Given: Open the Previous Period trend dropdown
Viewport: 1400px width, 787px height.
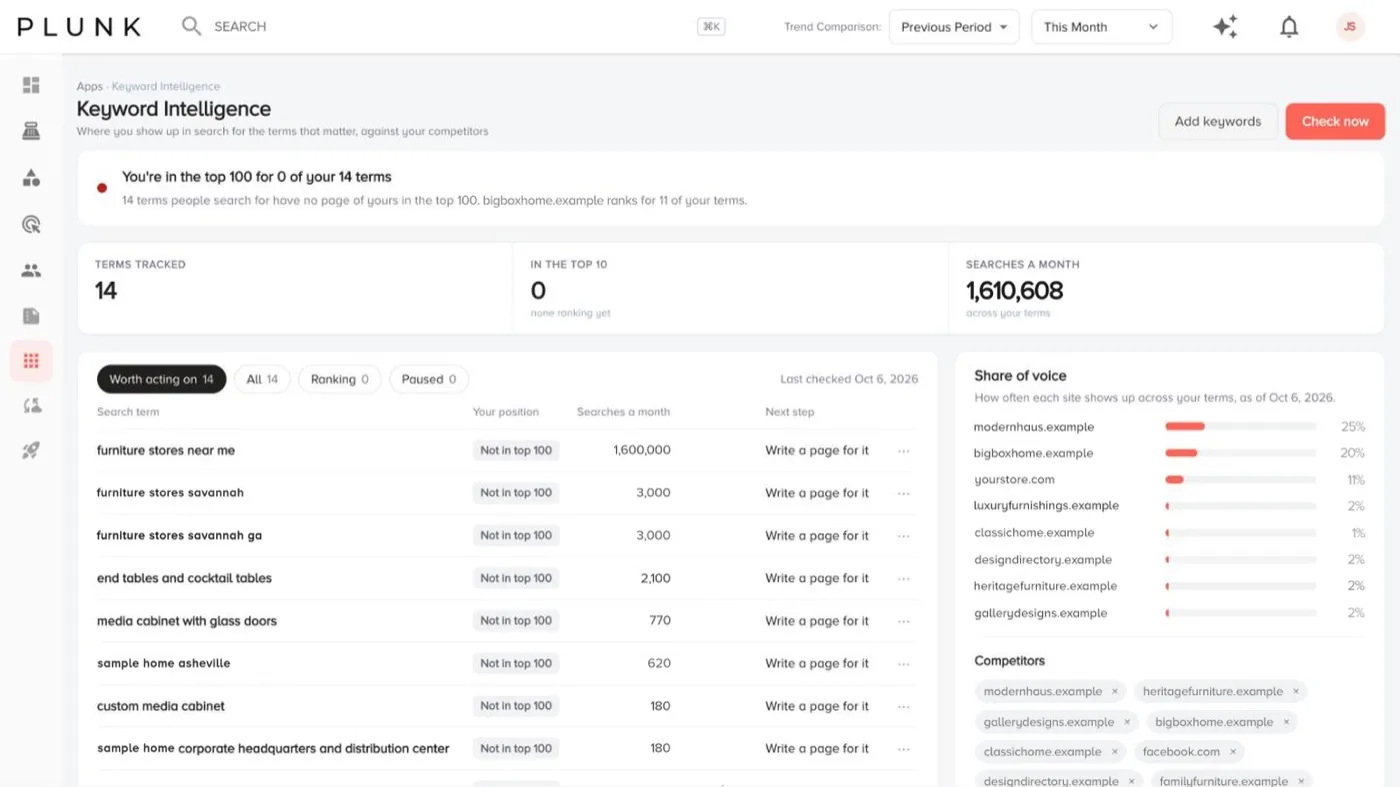Looking at the screenshot, I should [x=954, y=27].
